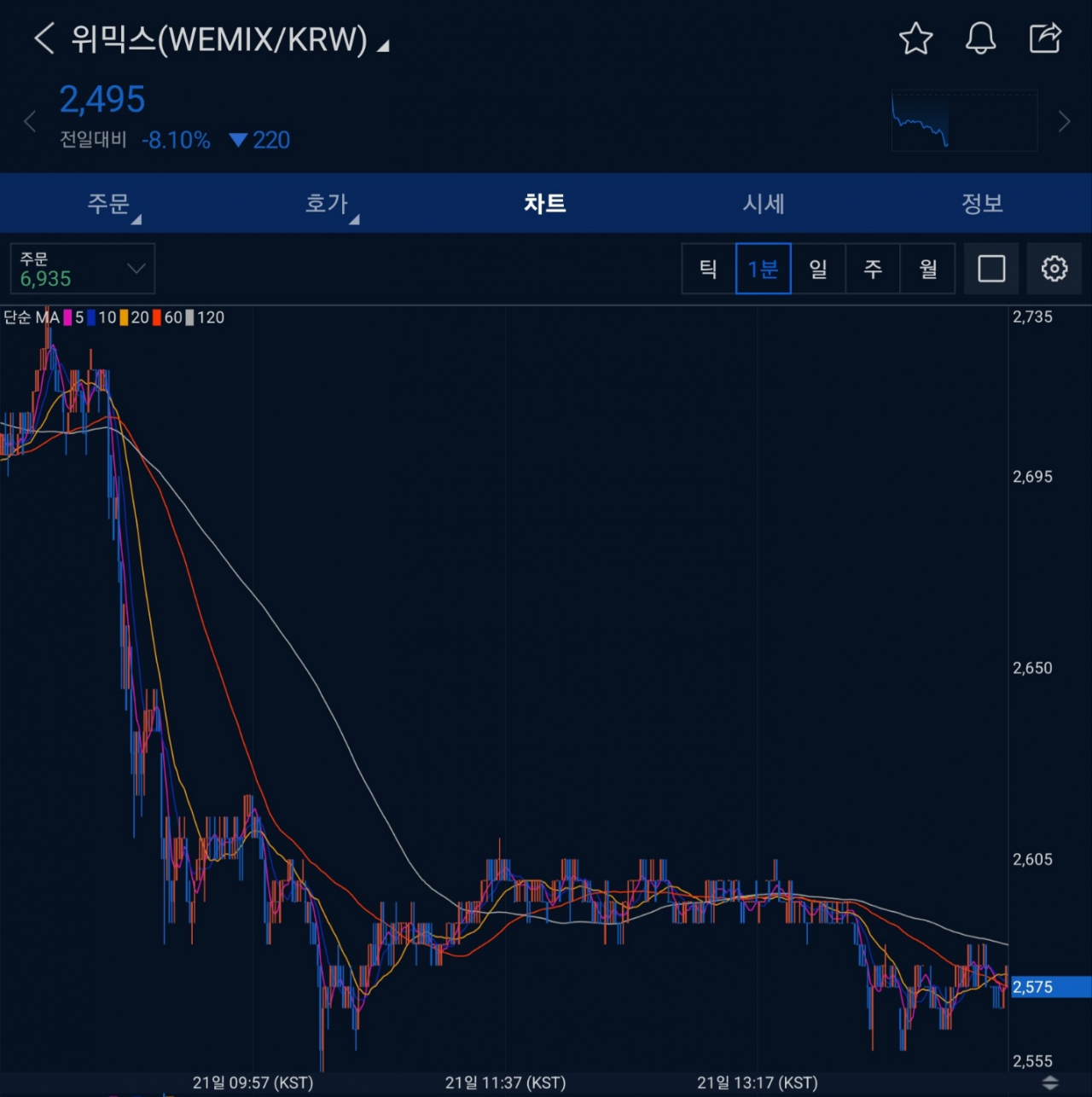Open the 시세 tab
The height and width of the screenshot is (1097, 1092).
[x=764, y=204]
